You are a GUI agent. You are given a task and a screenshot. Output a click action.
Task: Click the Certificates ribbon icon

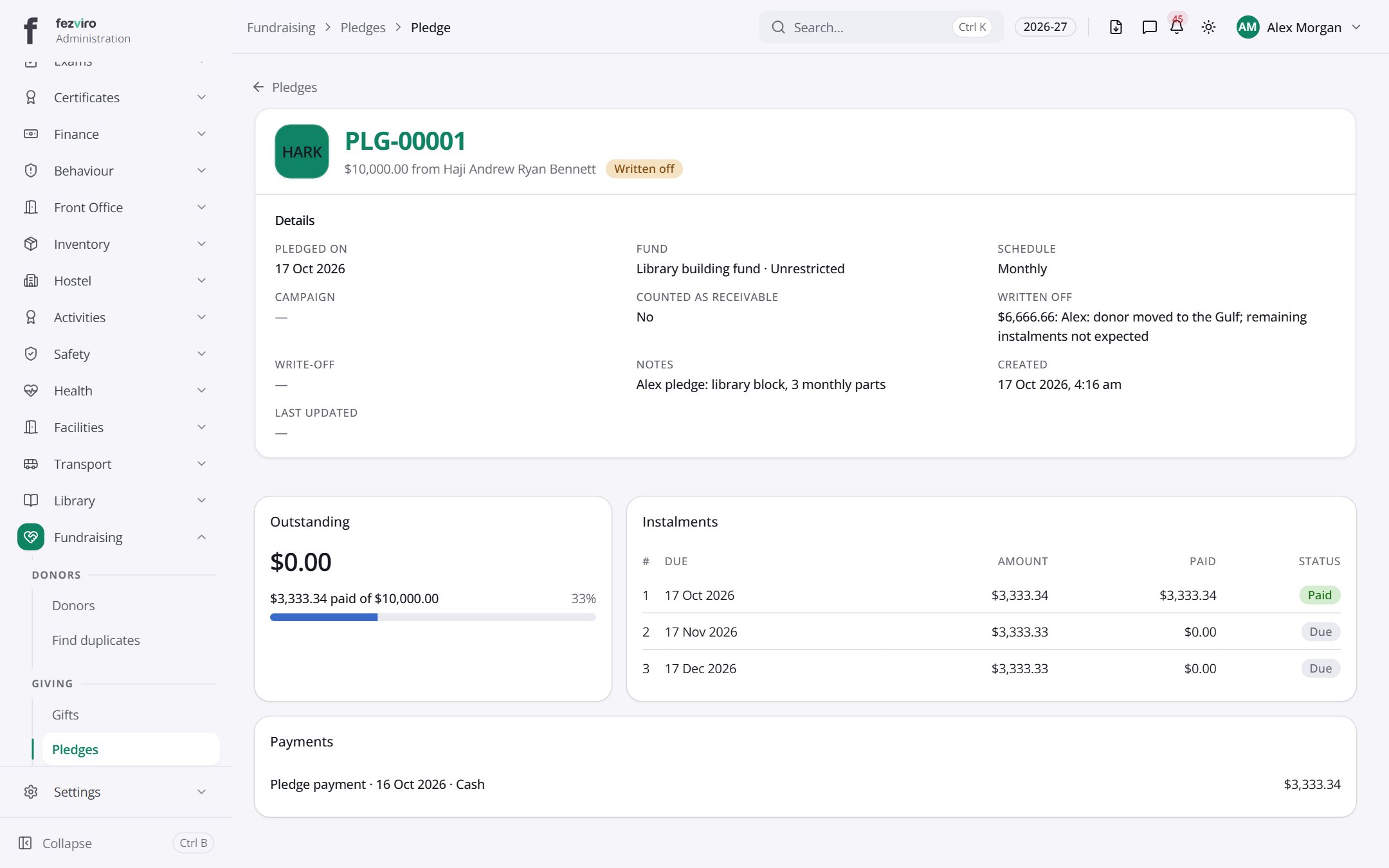click(x=31, y=98)
